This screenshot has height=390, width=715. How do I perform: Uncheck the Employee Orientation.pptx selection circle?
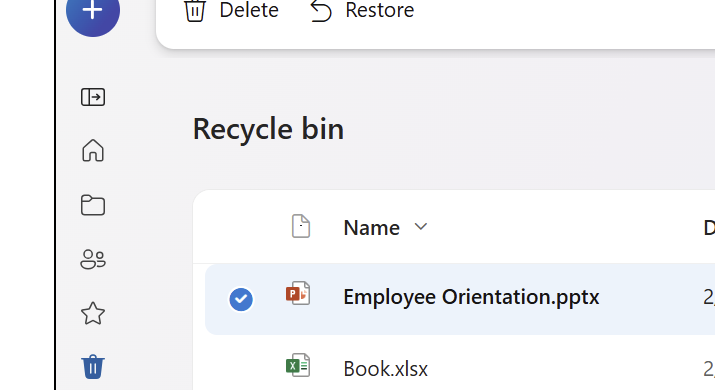tap(241, 300)
